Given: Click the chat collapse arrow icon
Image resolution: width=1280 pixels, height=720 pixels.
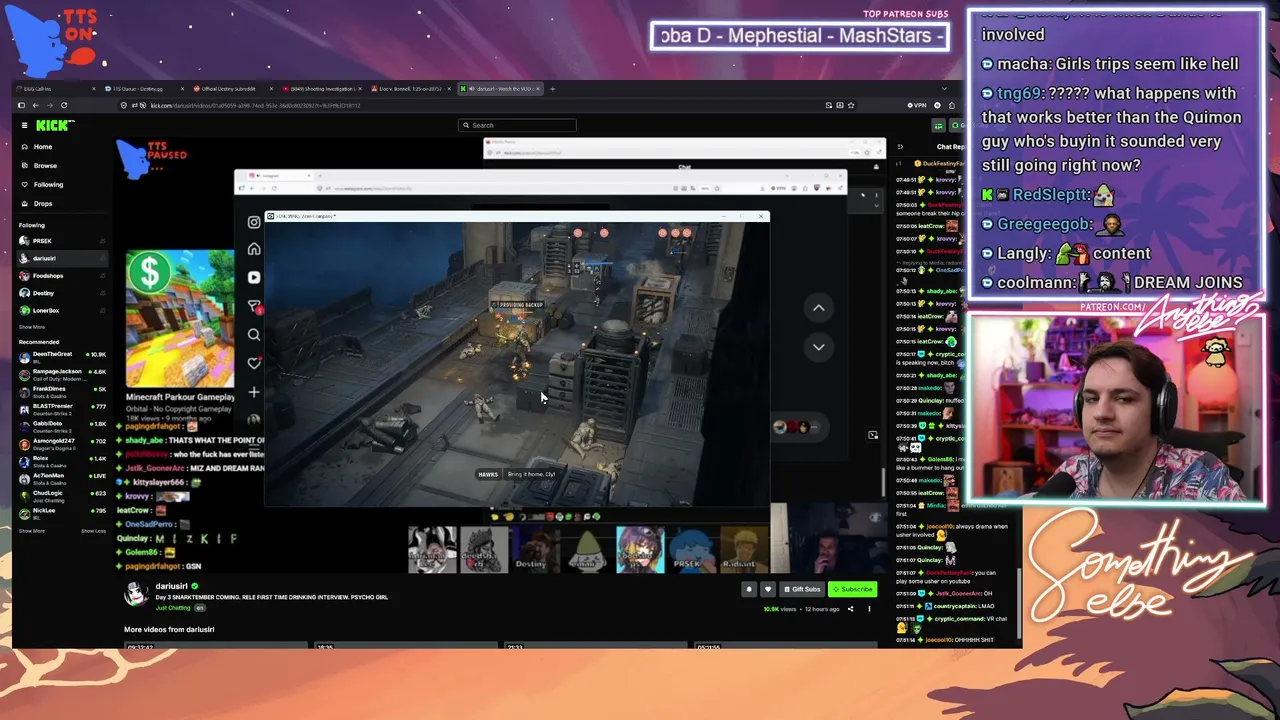Looking at the screenshot, I should click(900, 147).
